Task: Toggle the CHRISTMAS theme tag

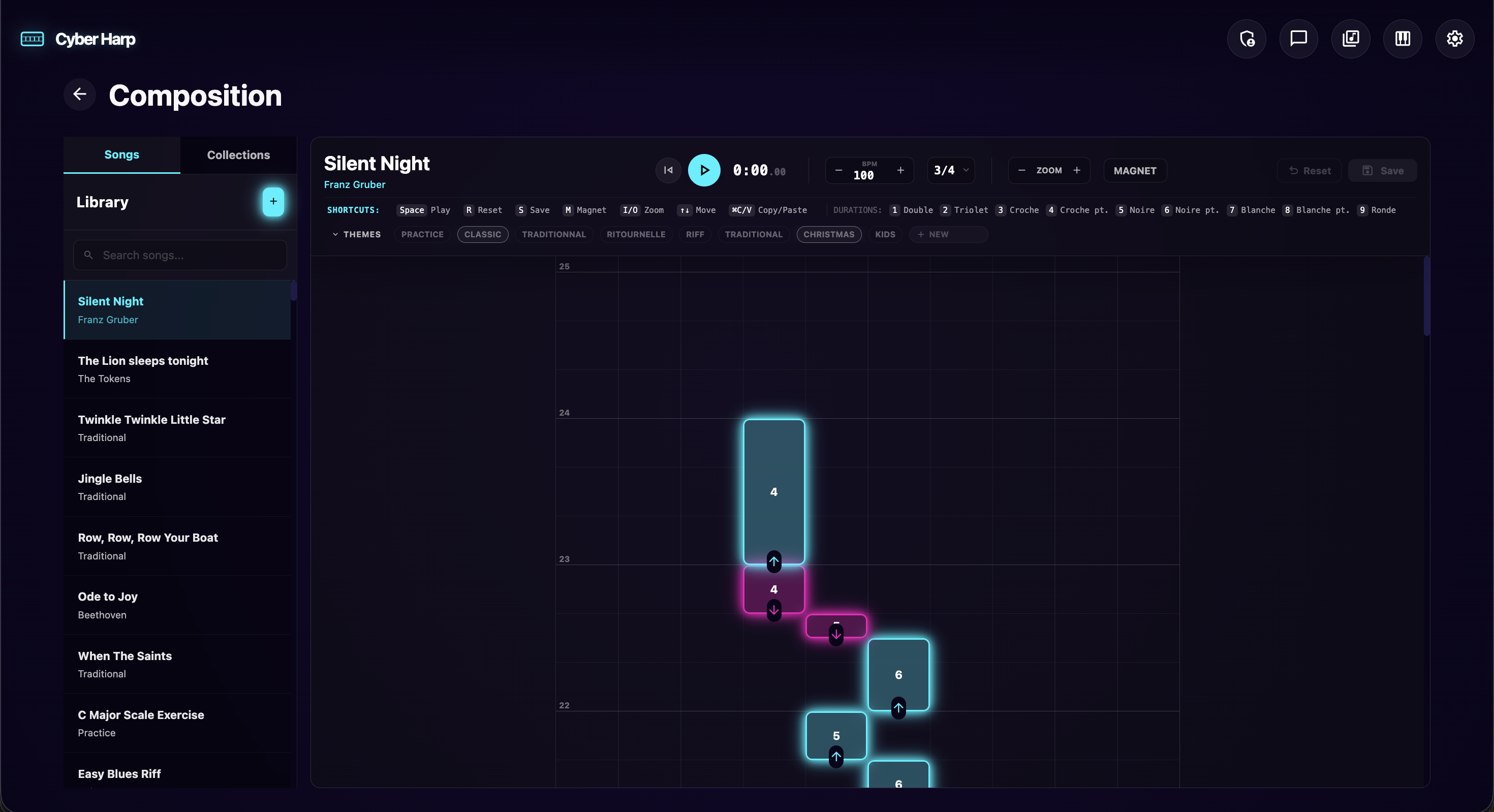Action: (828, 234)
